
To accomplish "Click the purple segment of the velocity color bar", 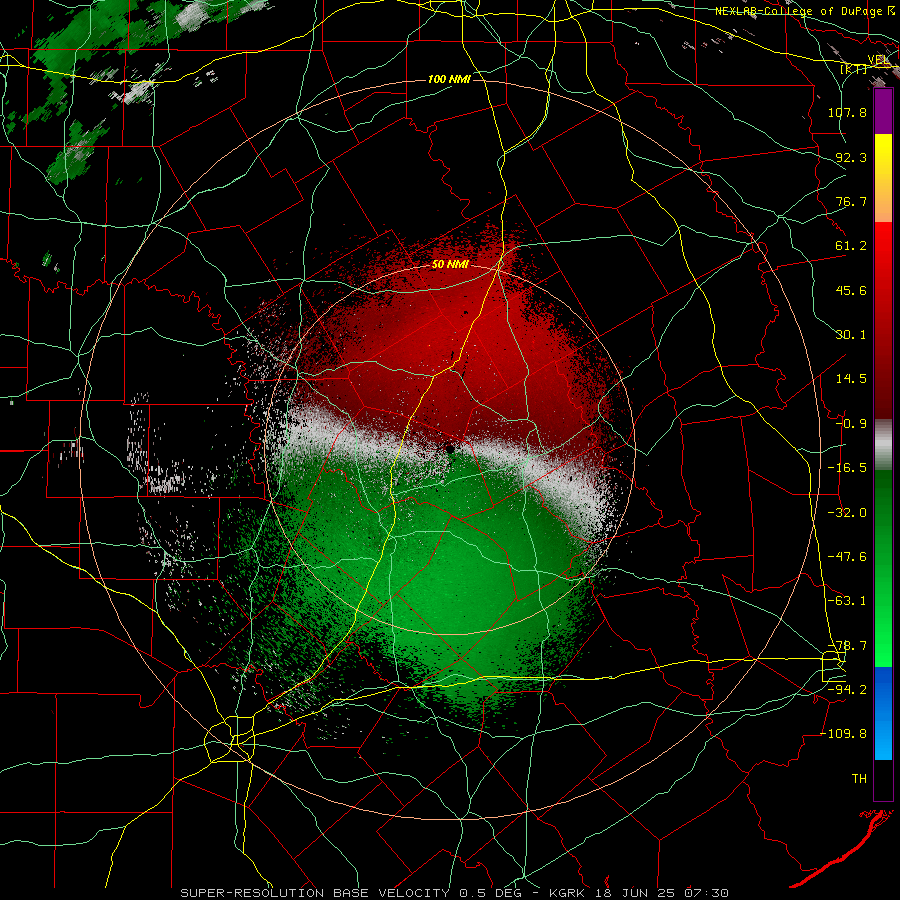I will point(883,112).
